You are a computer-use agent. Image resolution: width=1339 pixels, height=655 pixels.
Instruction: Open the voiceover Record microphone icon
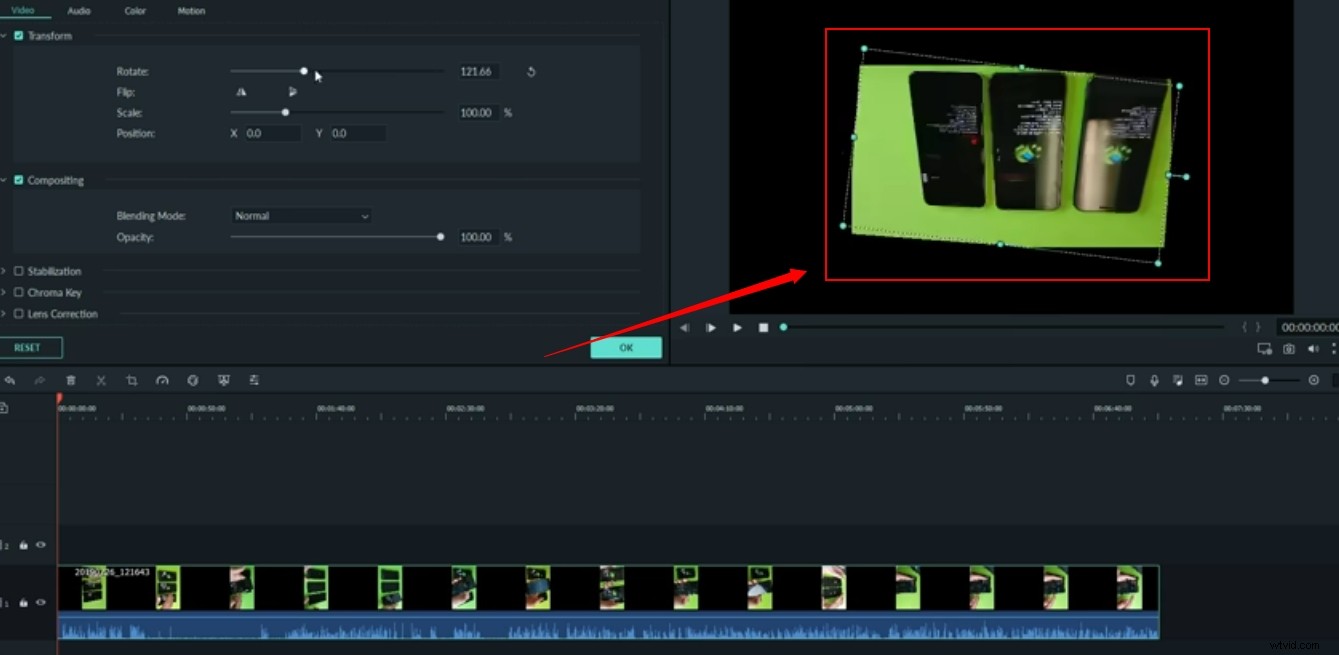pyautogui.click(x=1154, y=380)
